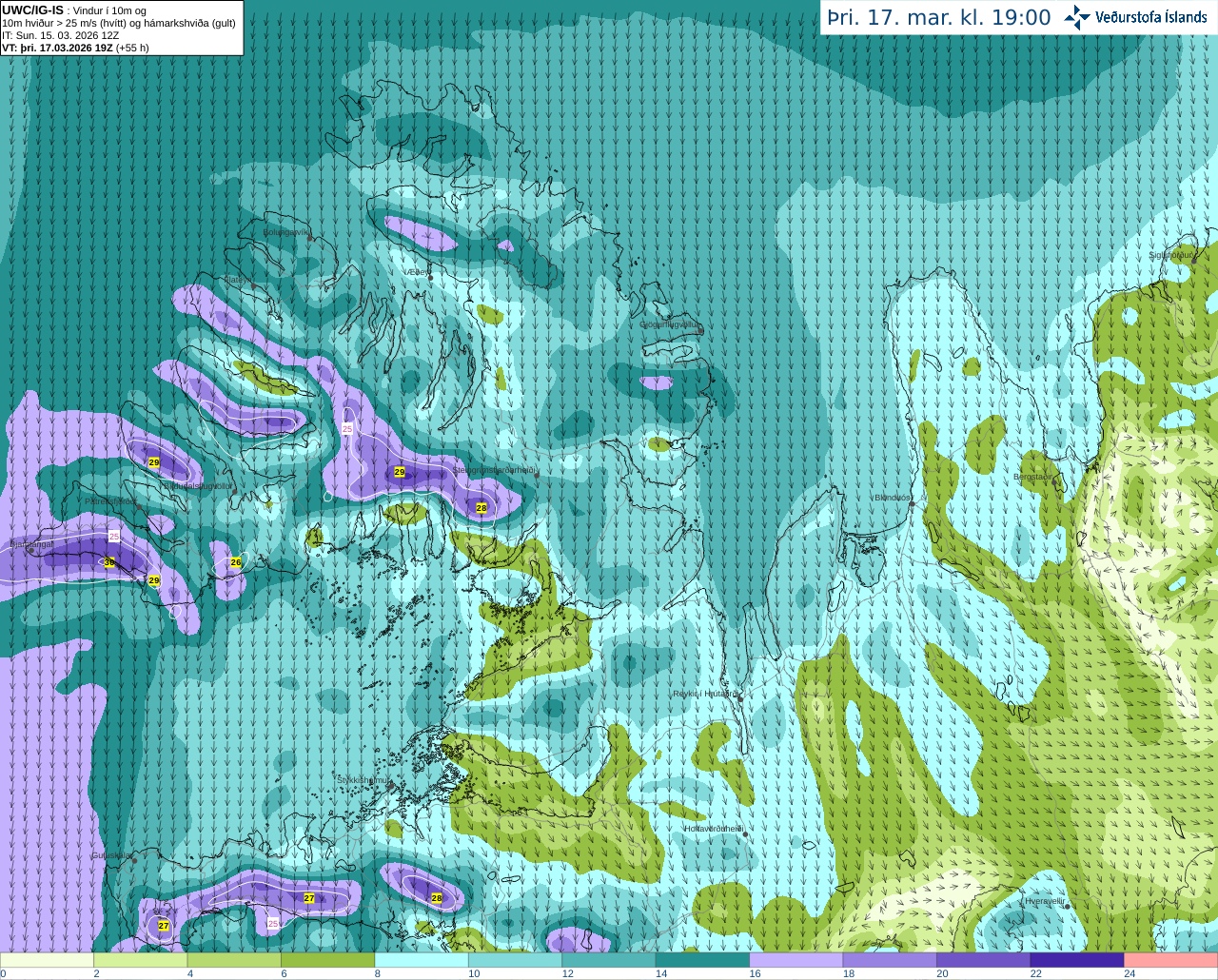Viewport: 1218px width, 980px height.
Task: Click the yellow '26' maximum gust marker
Action: 236,562
